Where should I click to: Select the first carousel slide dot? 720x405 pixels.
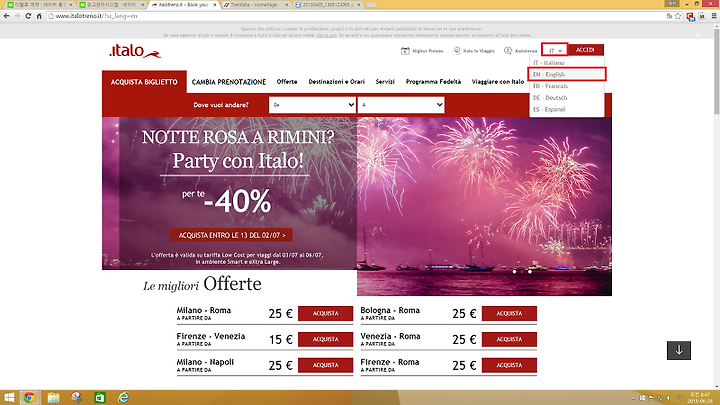(x=514, y=272)
